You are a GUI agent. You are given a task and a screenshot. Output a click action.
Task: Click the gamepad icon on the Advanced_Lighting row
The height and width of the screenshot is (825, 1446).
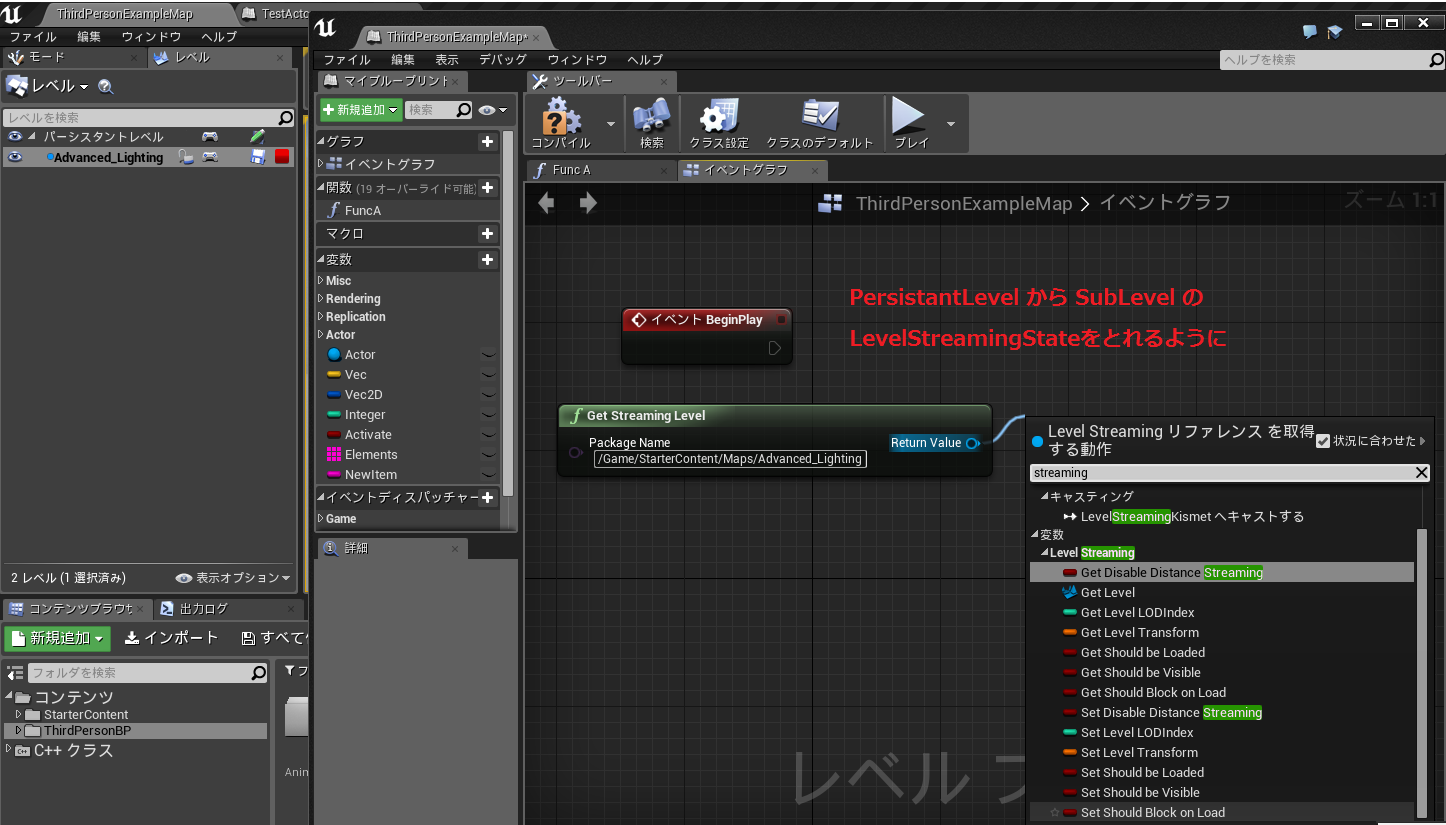210,157
